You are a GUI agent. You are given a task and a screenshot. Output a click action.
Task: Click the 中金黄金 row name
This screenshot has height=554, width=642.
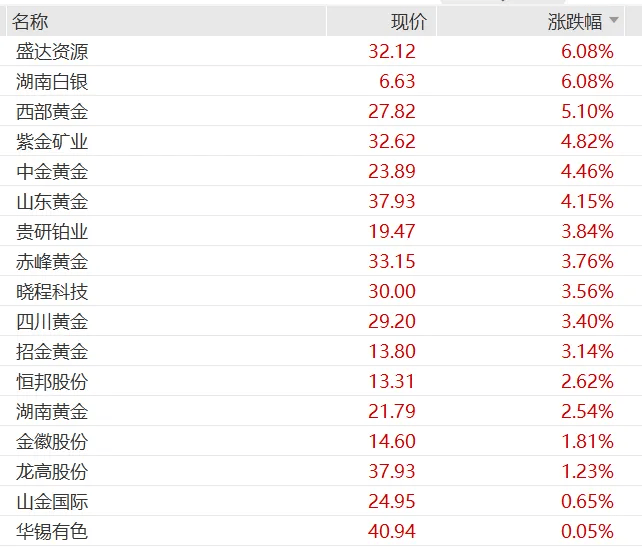coord(52,171)
